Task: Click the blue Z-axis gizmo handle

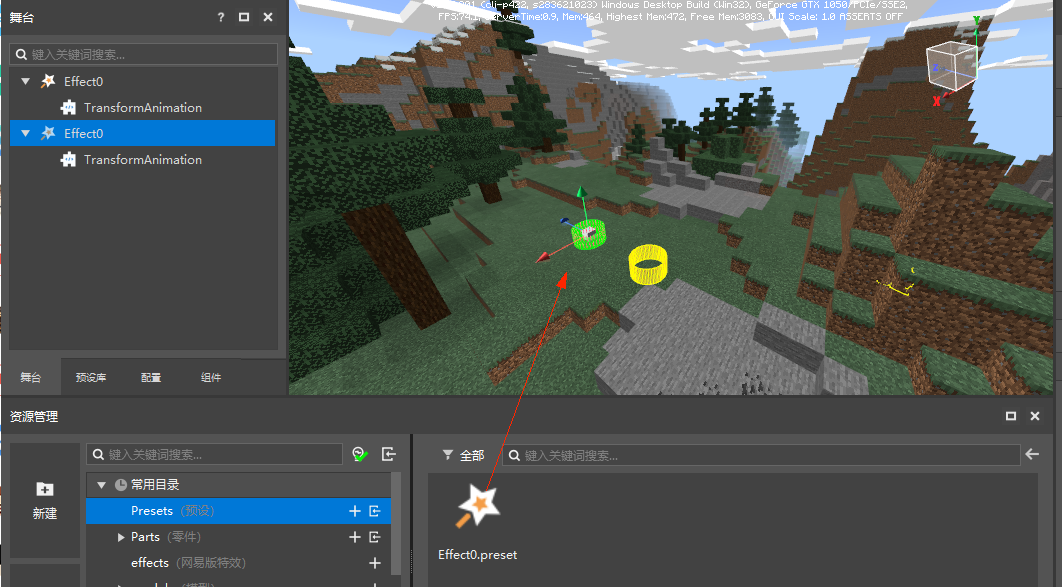Action: coord(565,221)
